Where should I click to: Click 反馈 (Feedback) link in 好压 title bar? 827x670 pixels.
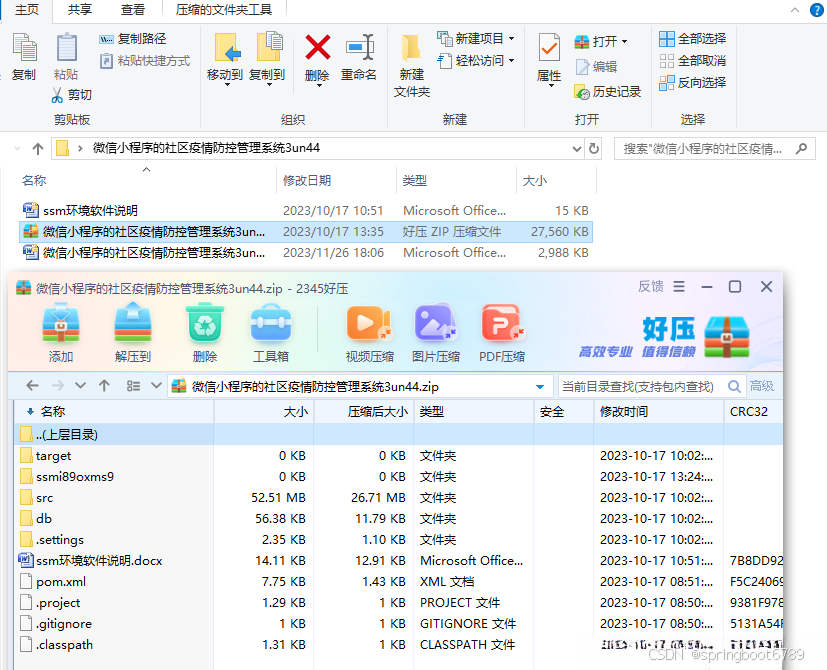click(651, 286)
